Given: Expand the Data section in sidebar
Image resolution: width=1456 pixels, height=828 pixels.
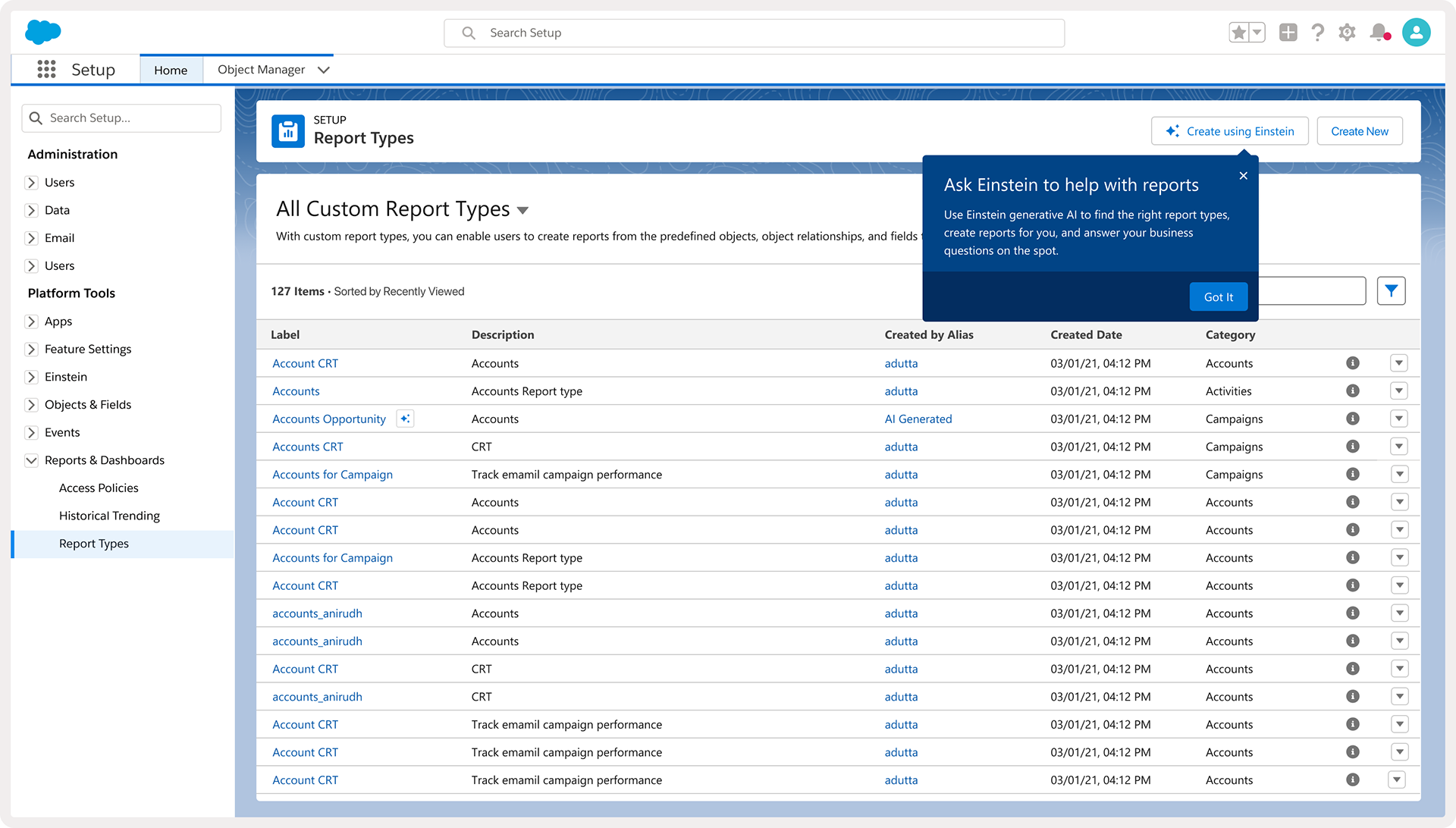Looking at the screenshot, I should tap(31, 210).
